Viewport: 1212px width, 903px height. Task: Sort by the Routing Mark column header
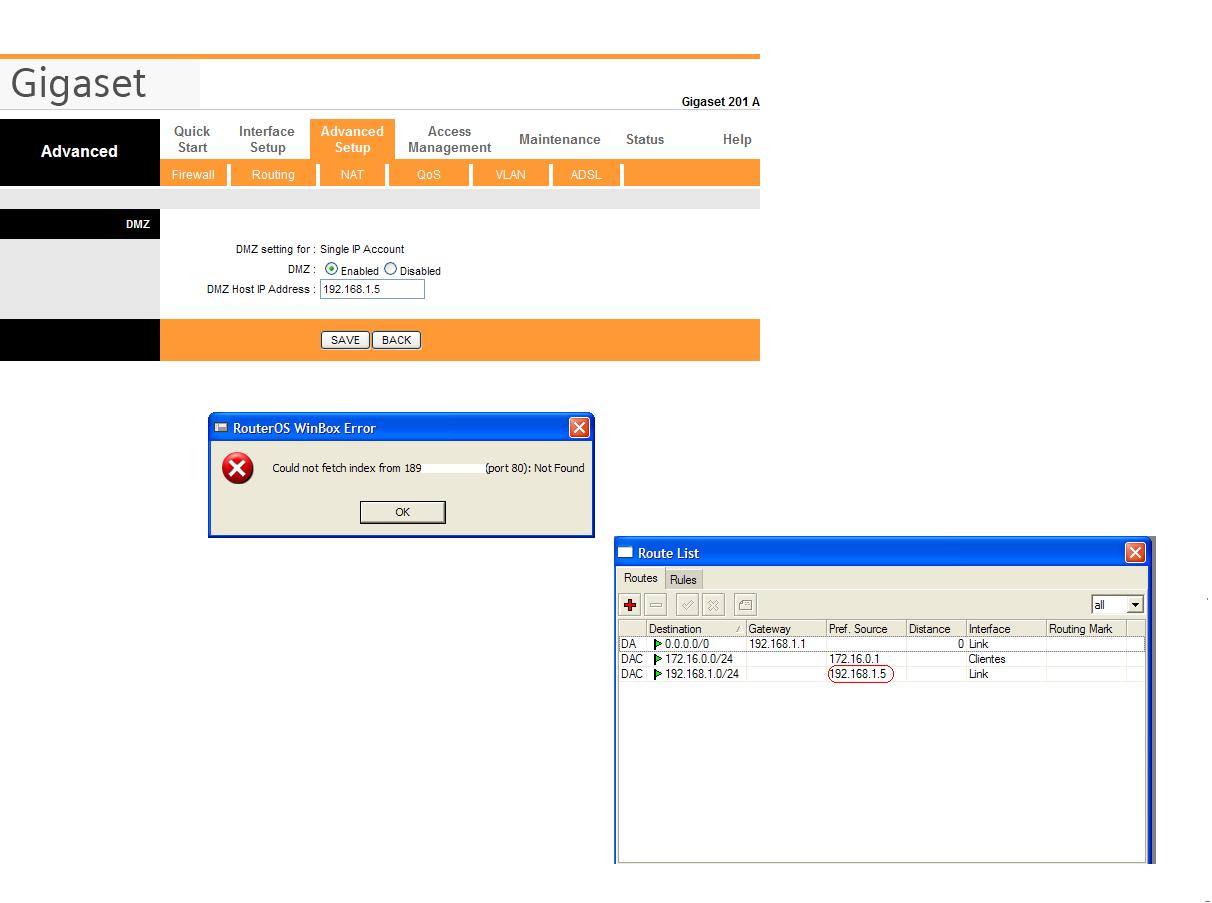[1085, 629]
